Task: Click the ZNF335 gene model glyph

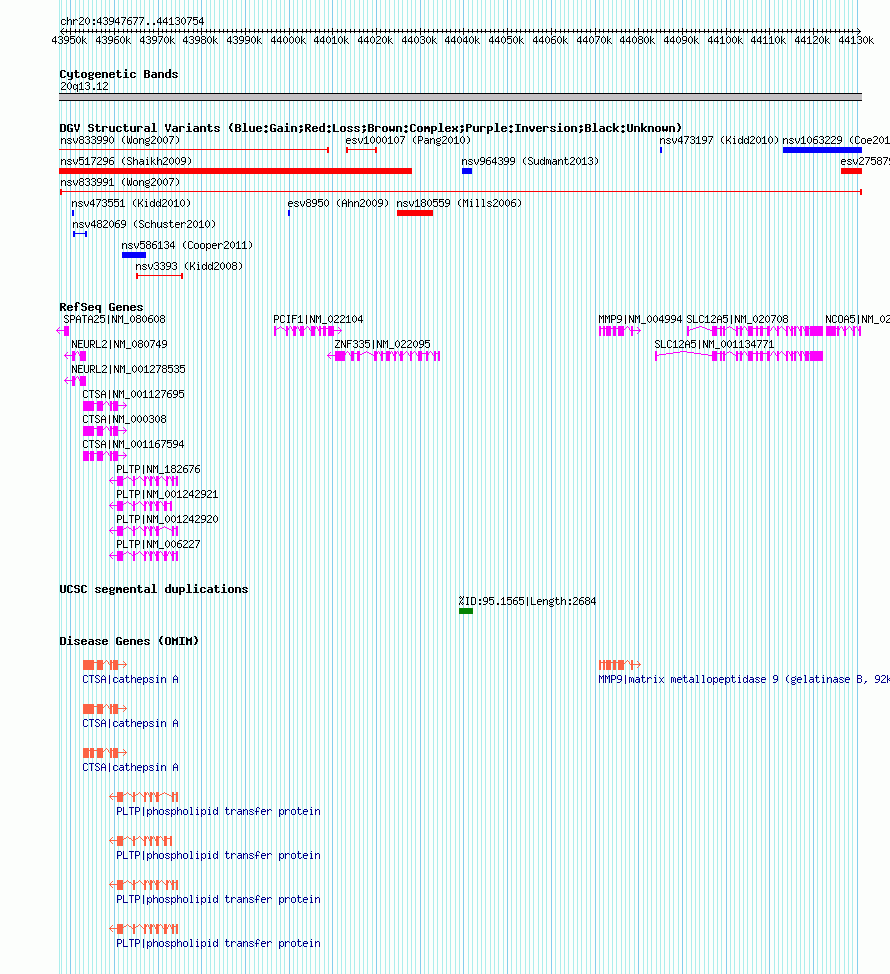Action: click(384, 356)
